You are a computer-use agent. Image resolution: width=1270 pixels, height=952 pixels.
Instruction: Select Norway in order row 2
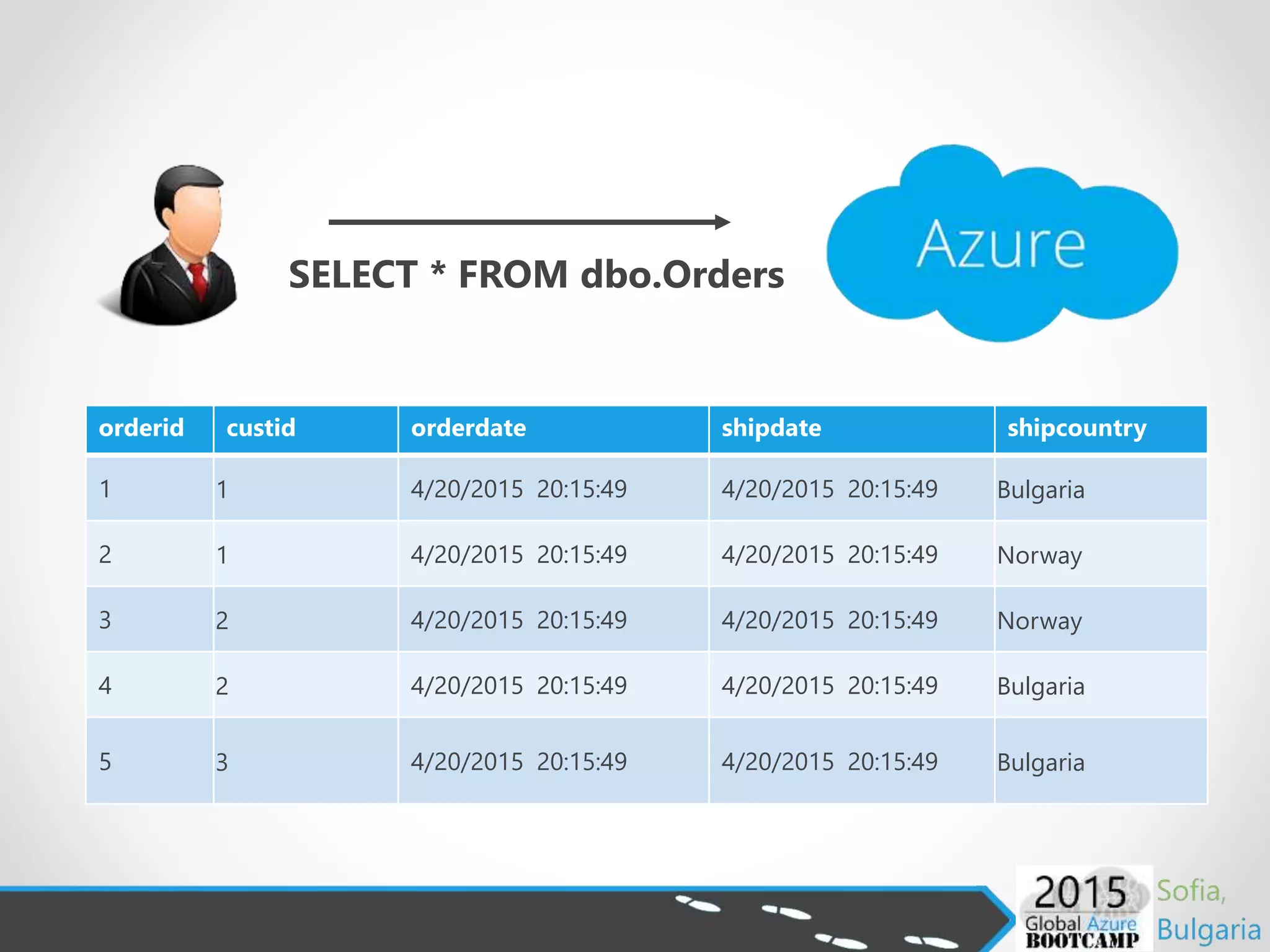pyautogui.click(x=1039, y=555)
